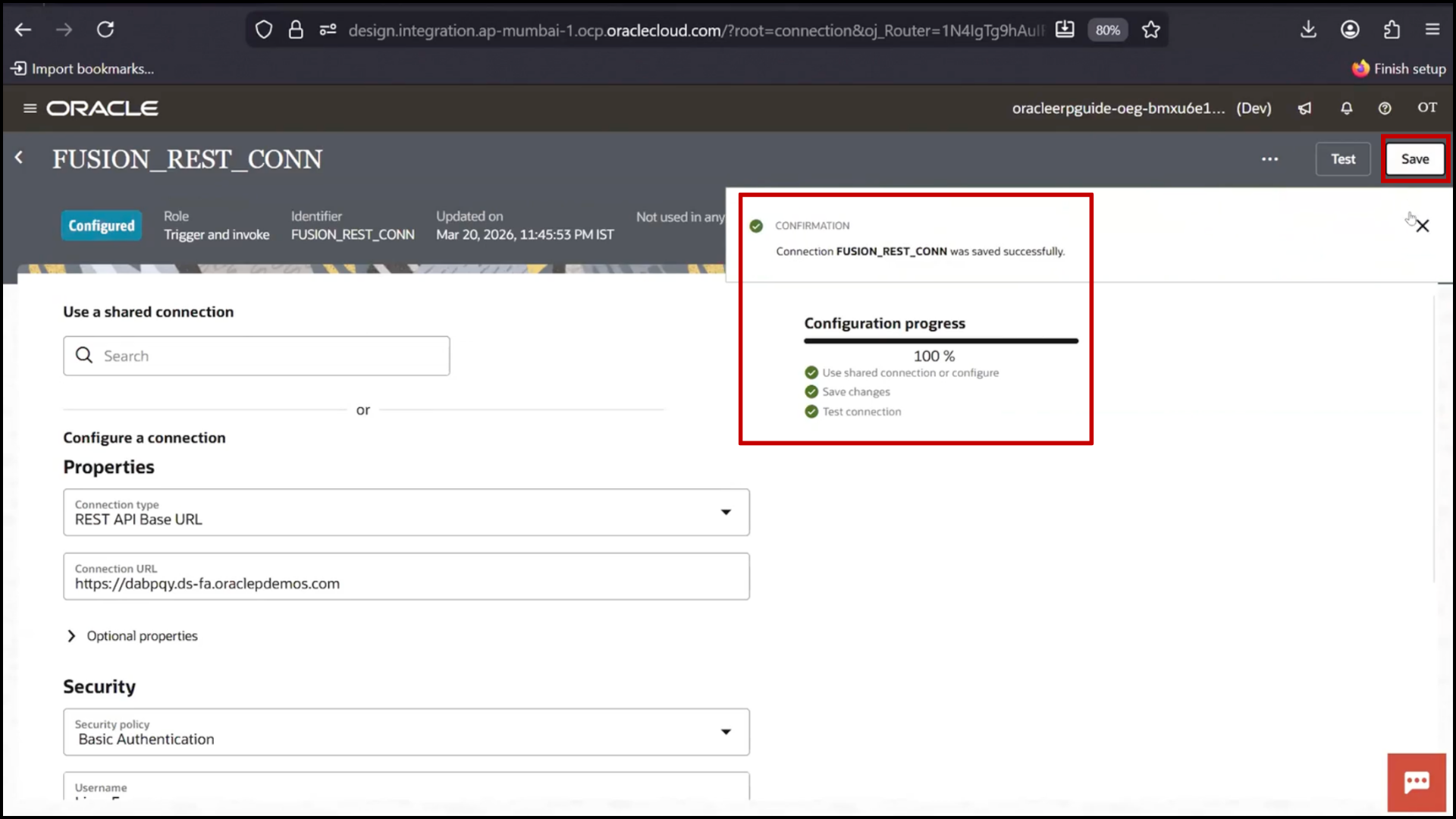Reload the page with the refresh icon
Image resolution: width=1456 pixels, height=819 pixels.
tap(105, 30)
